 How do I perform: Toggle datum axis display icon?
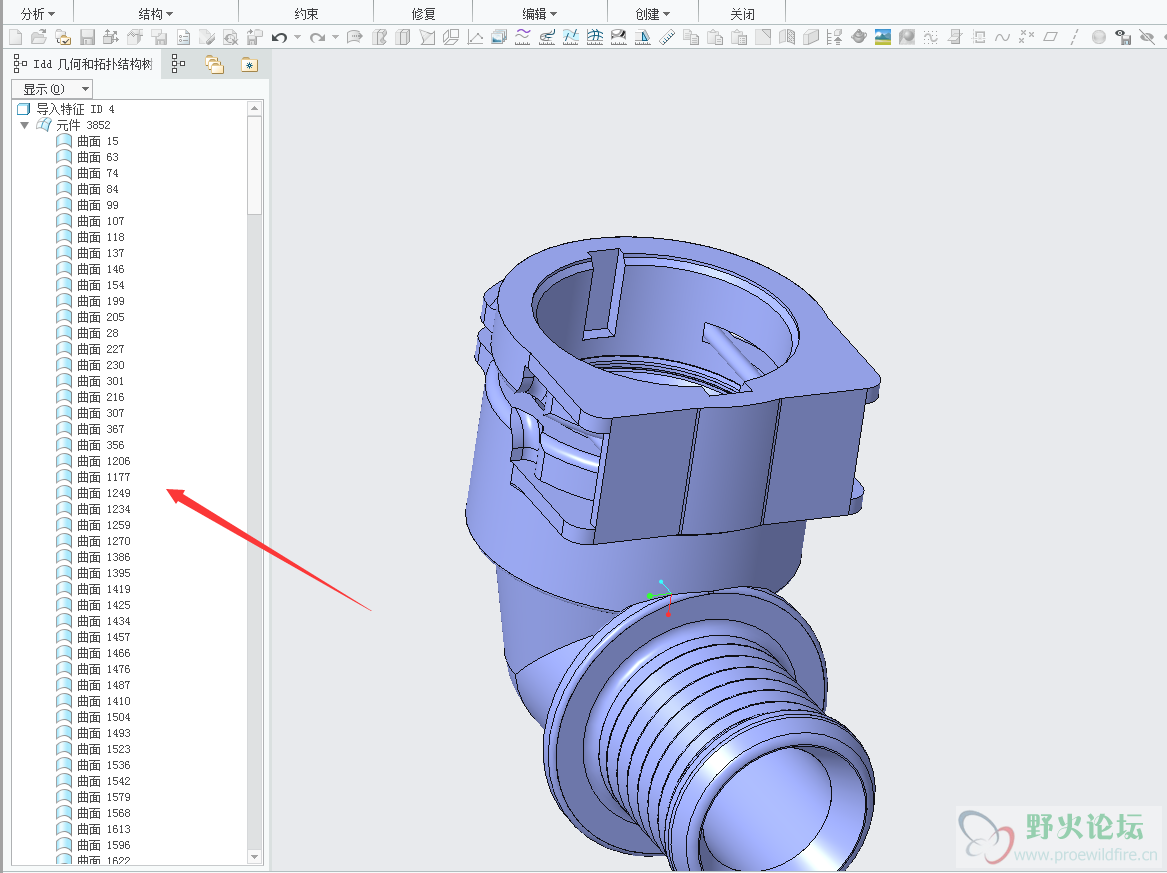(x=1074, y=36)
